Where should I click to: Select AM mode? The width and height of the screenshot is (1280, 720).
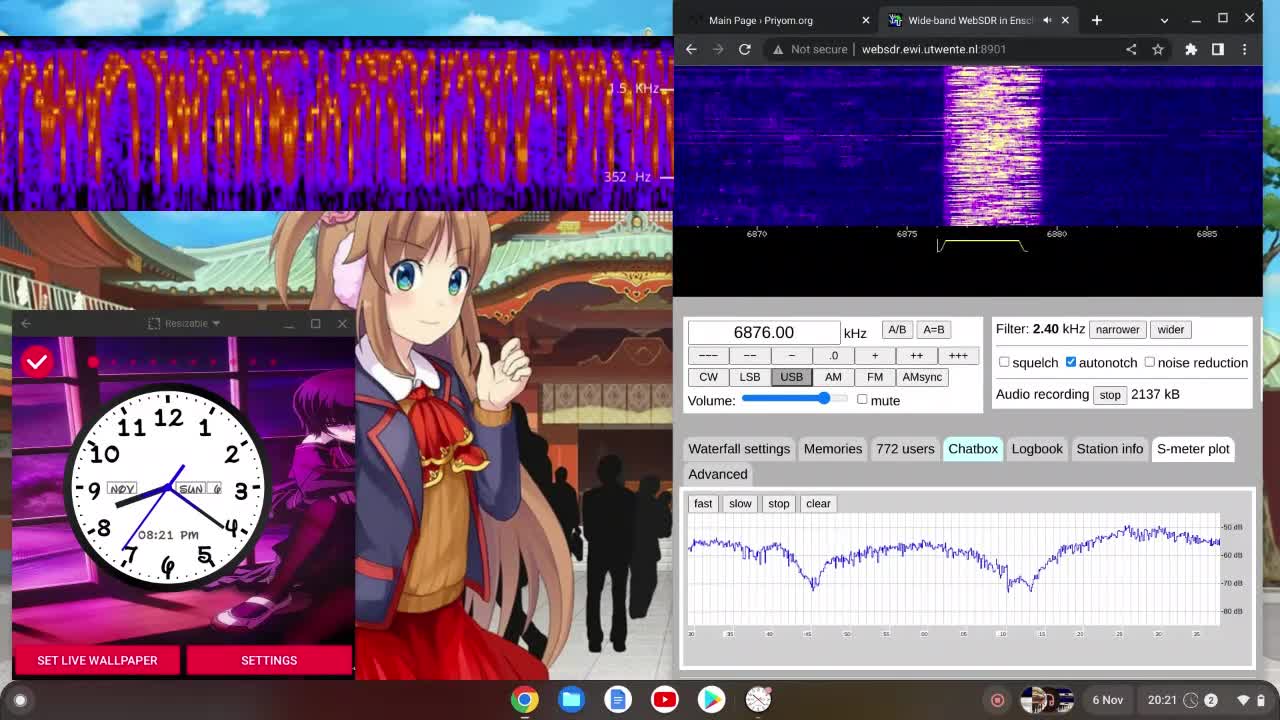pyautogui.click(x=833, y=377)
